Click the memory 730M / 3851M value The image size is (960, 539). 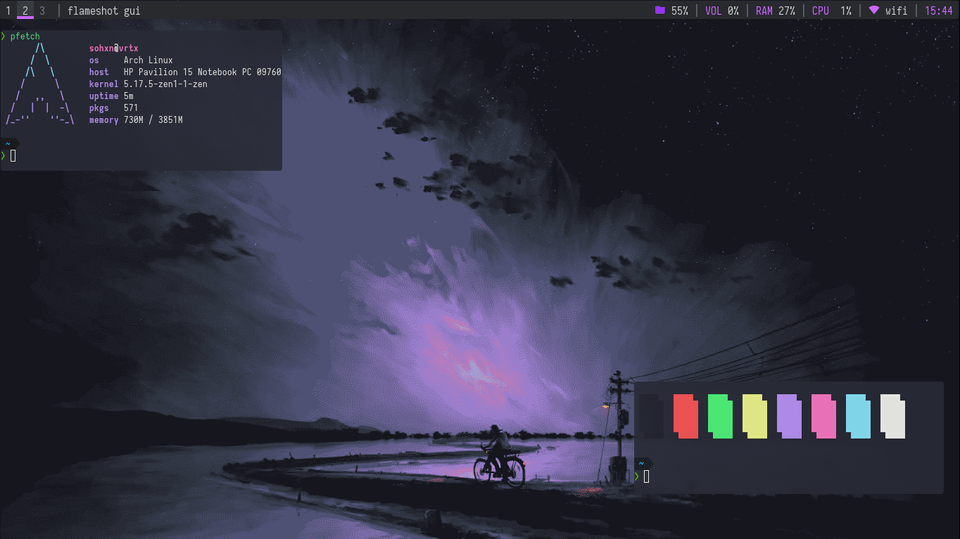(x=153, y=119)
